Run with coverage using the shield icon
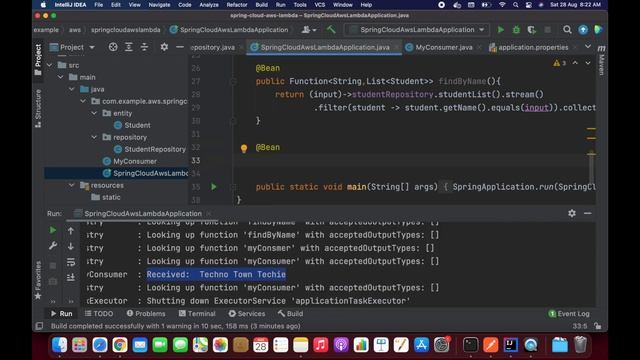The width and height of the screenshot is (640, 360). click(531, 30)
